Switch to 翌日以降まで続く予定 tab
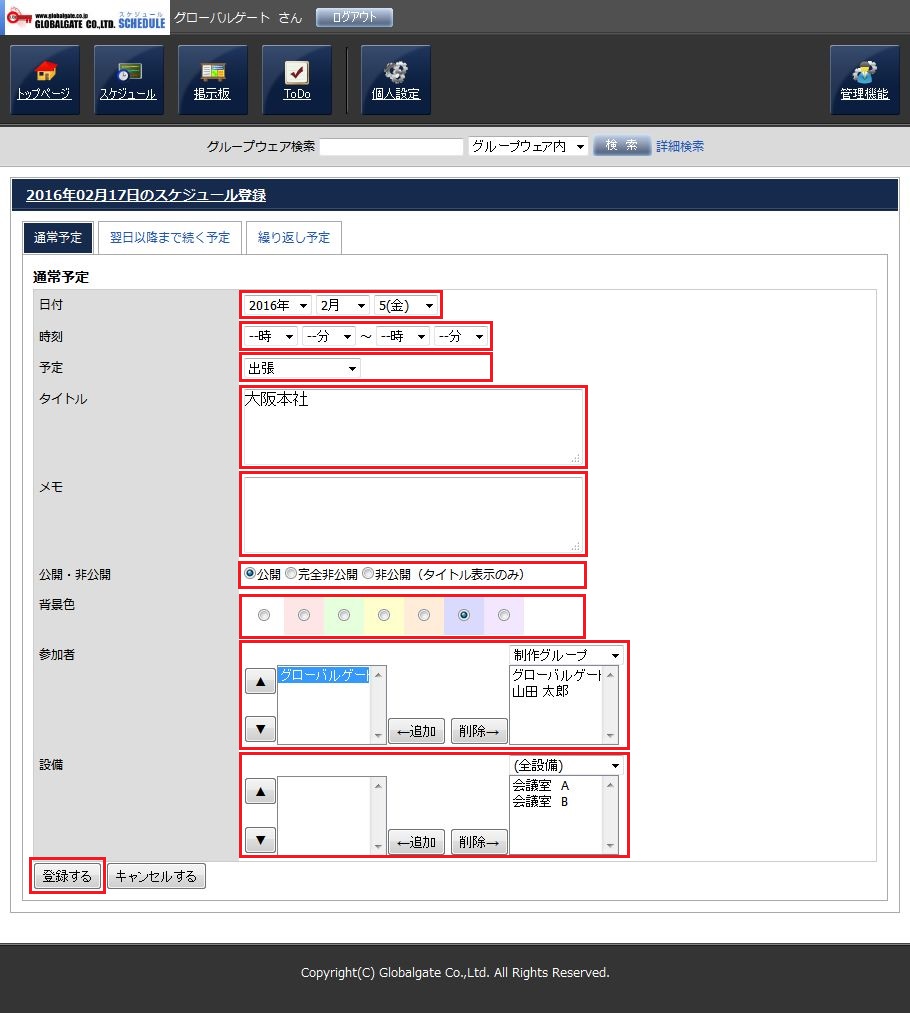The image size is (910, 1013). (170, 238)
